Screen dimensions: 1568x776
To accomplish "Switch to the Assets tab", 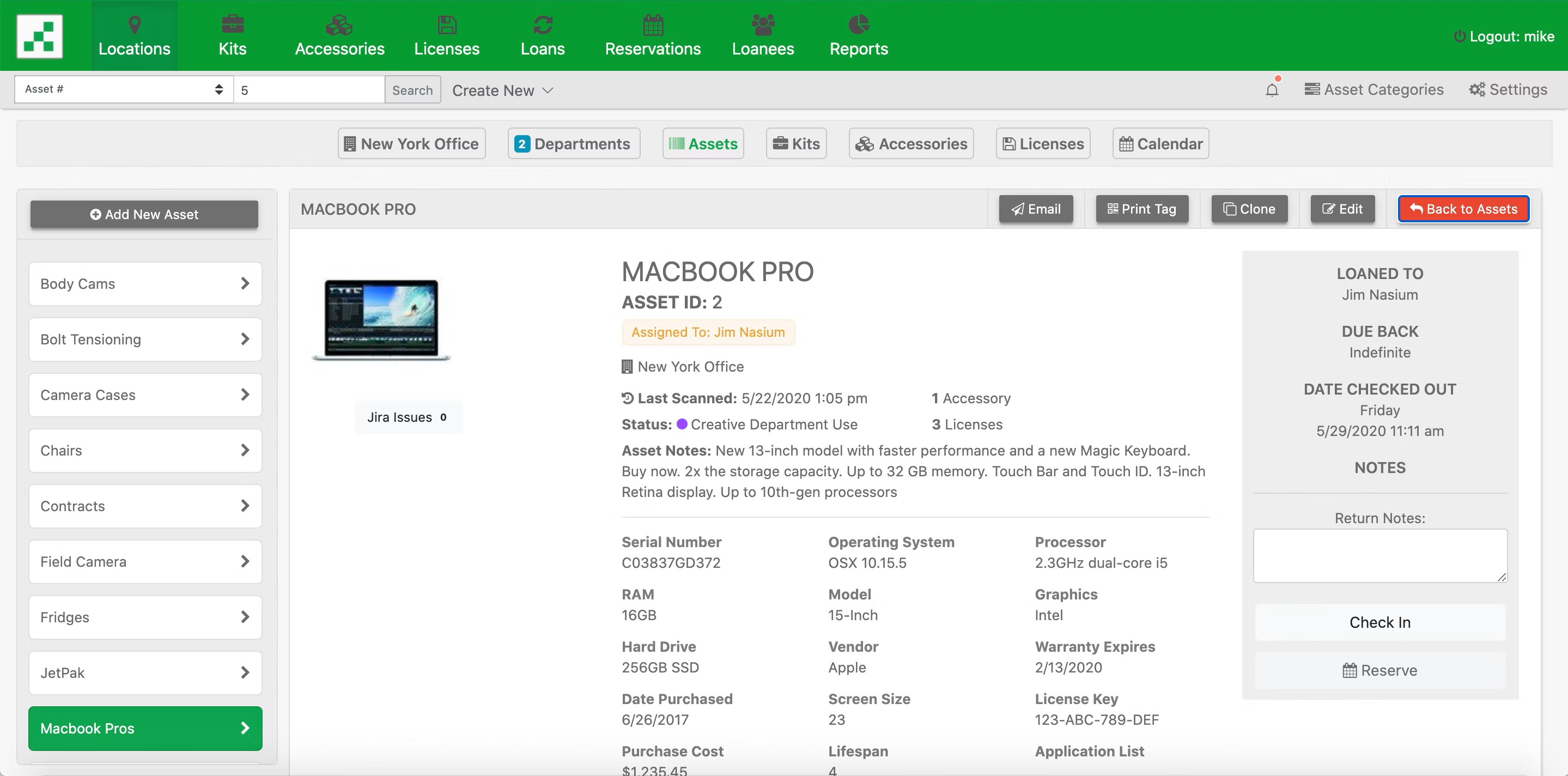I will (703, 144).
